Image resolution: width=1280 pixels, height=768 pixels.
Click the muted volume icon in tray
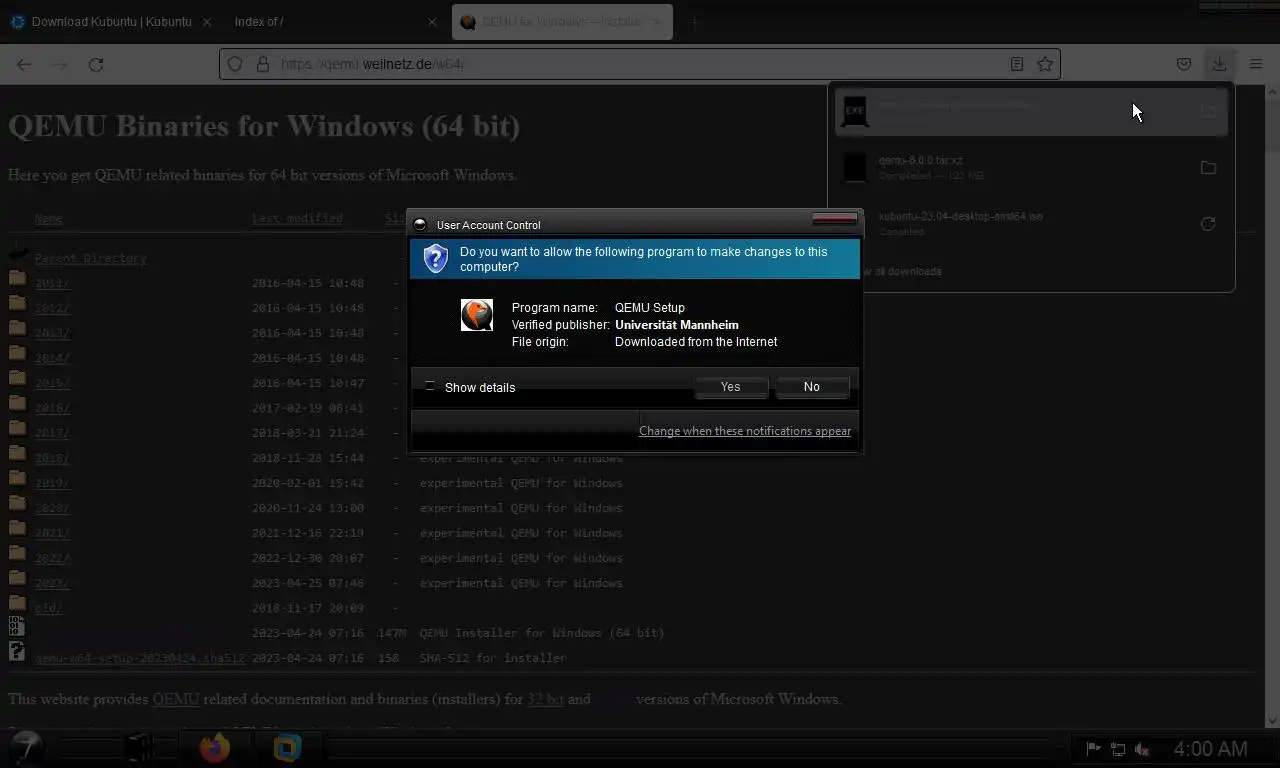1143,748
